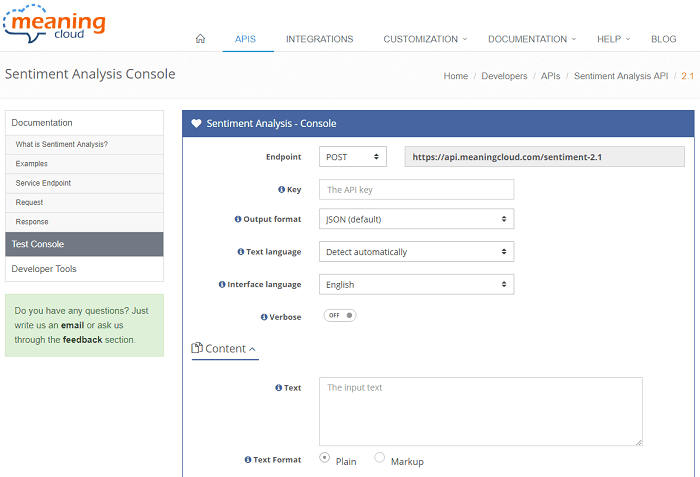Screen dimensions: 700x477
Task: Click the info icon beside Text language
Action: [x=241, y=251]
